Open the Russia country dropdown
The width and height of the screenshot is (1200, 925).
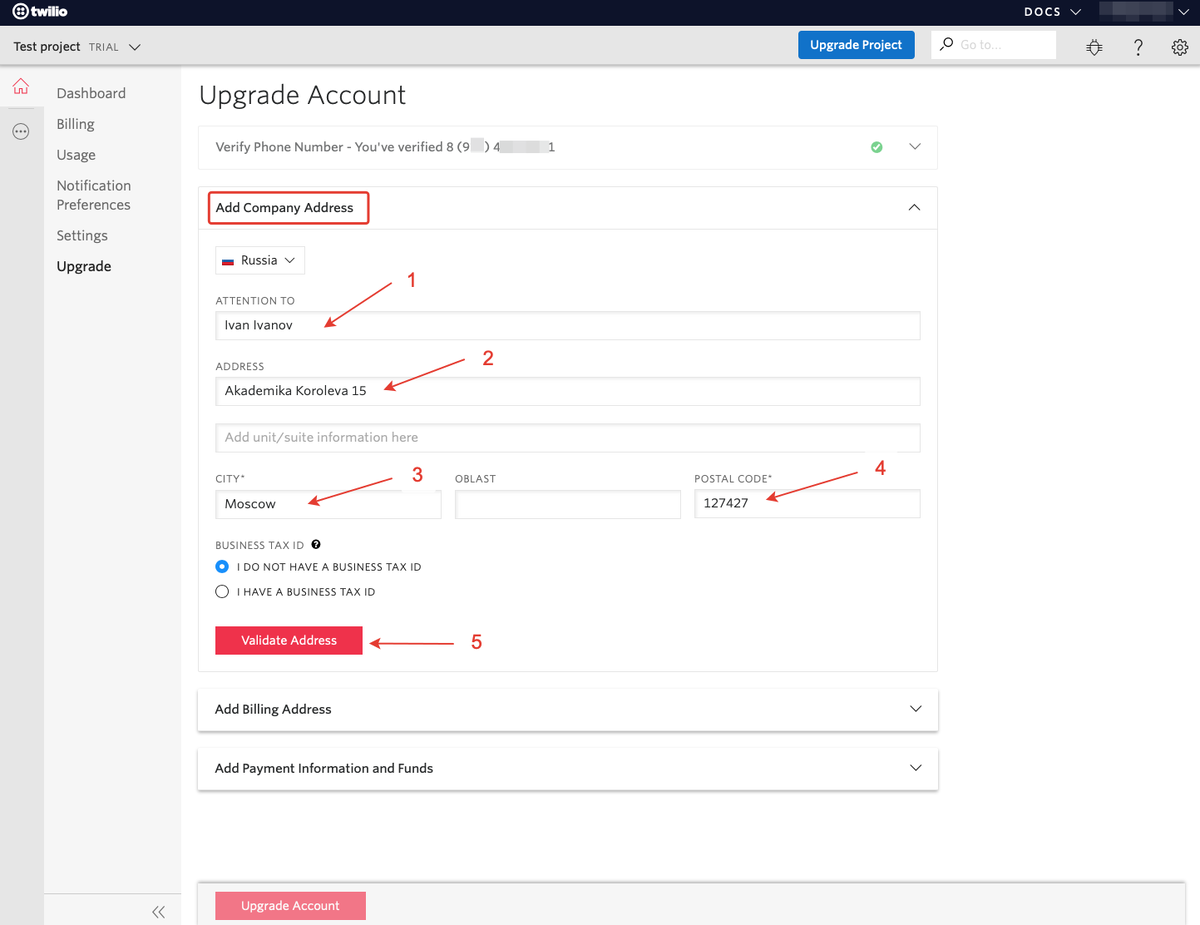[x=260, y=260]
